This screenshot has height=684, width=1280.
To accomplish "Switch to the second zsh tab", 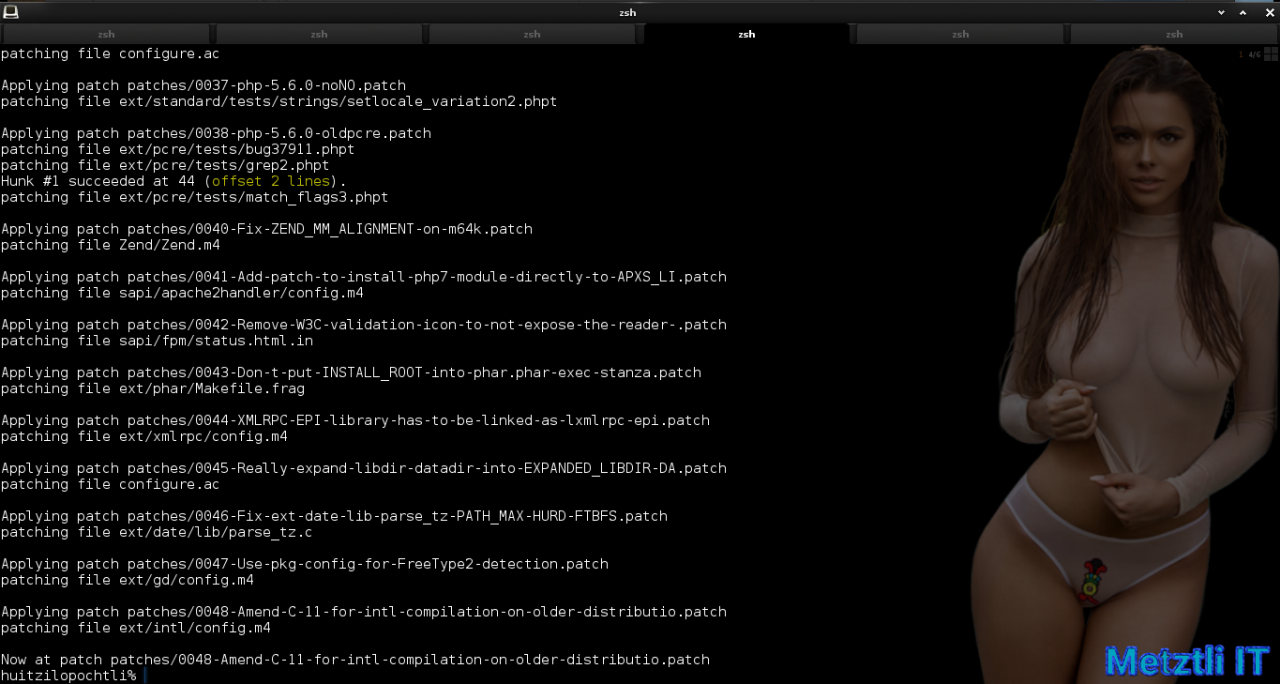I will (319, 34).
